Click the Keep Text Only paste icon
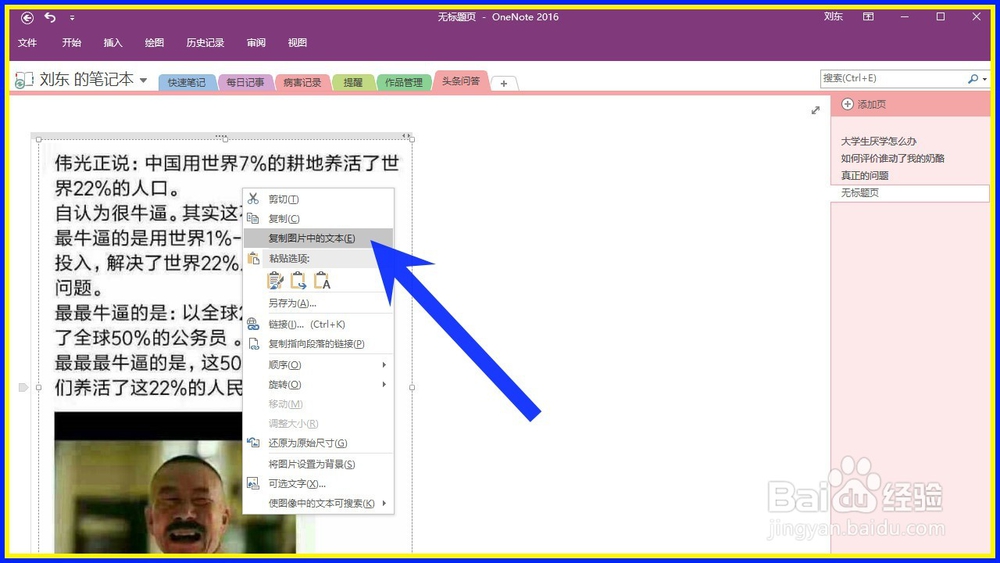This screenshot has height=563, width=1000. (321, 281)
